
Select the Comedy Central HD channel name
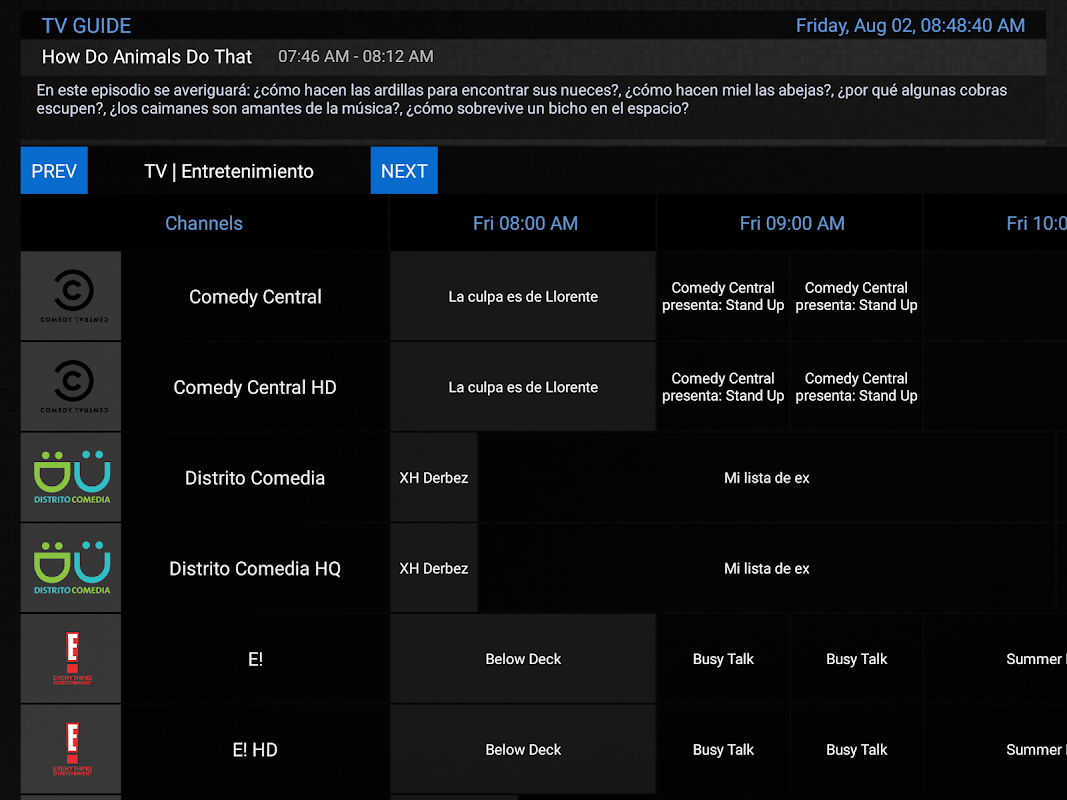click(x=255, y=387)
